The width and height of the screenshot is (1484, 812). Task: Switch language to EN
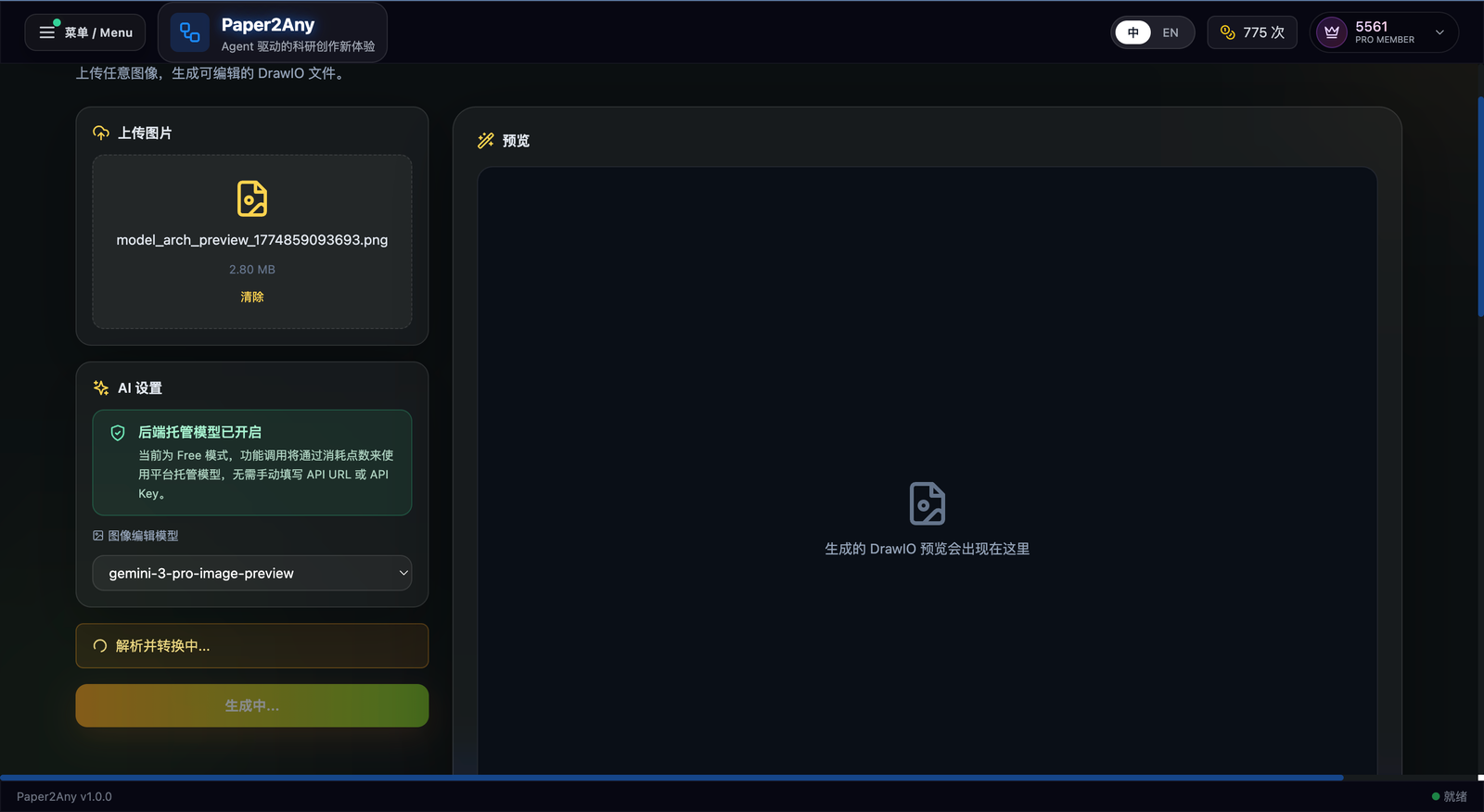pyautogui.click(x=1171, y=32)
